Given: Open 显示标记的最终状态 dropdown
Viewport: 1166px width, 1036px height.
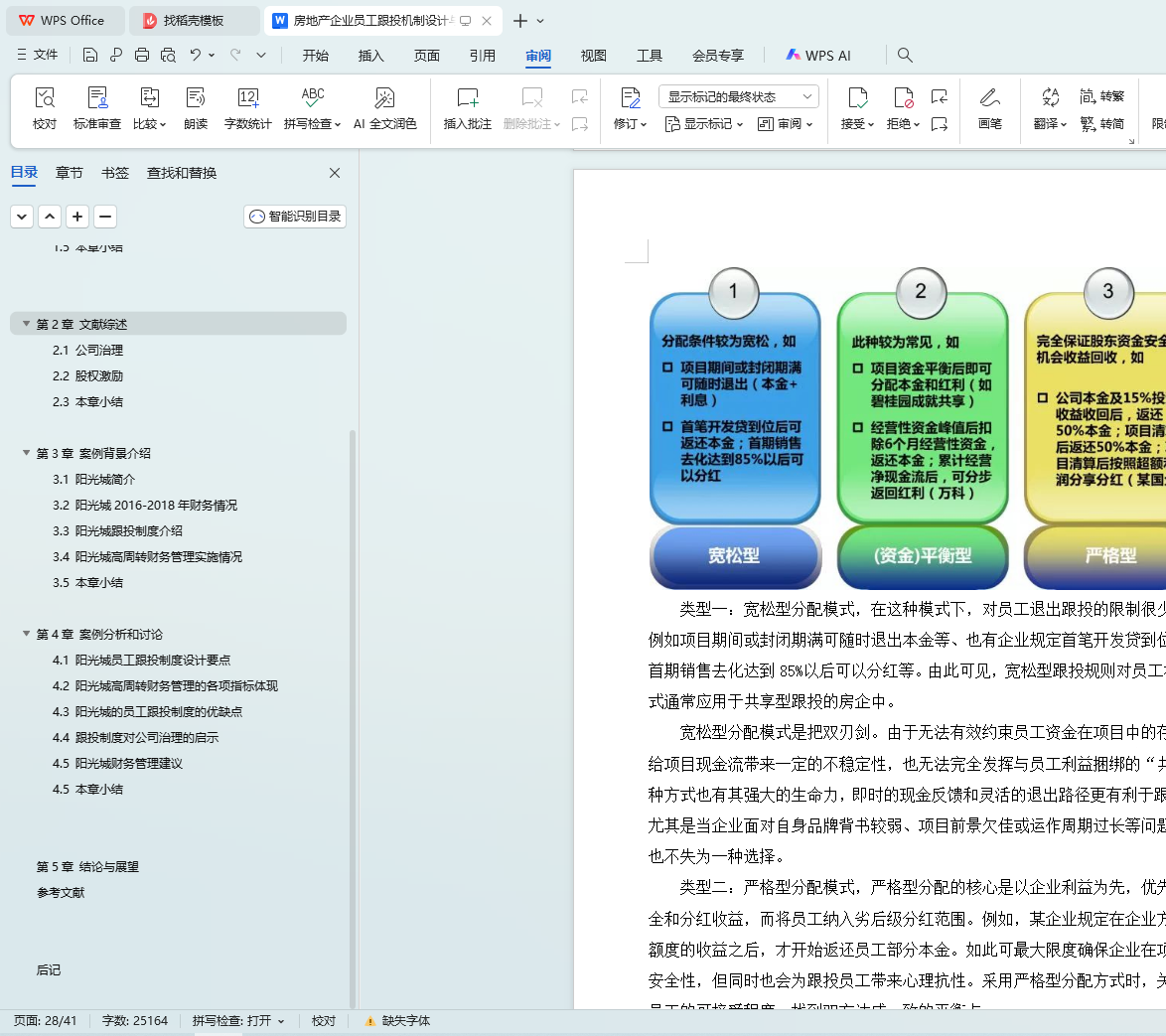Looking at the screenshot, I should tap(738, 96).
